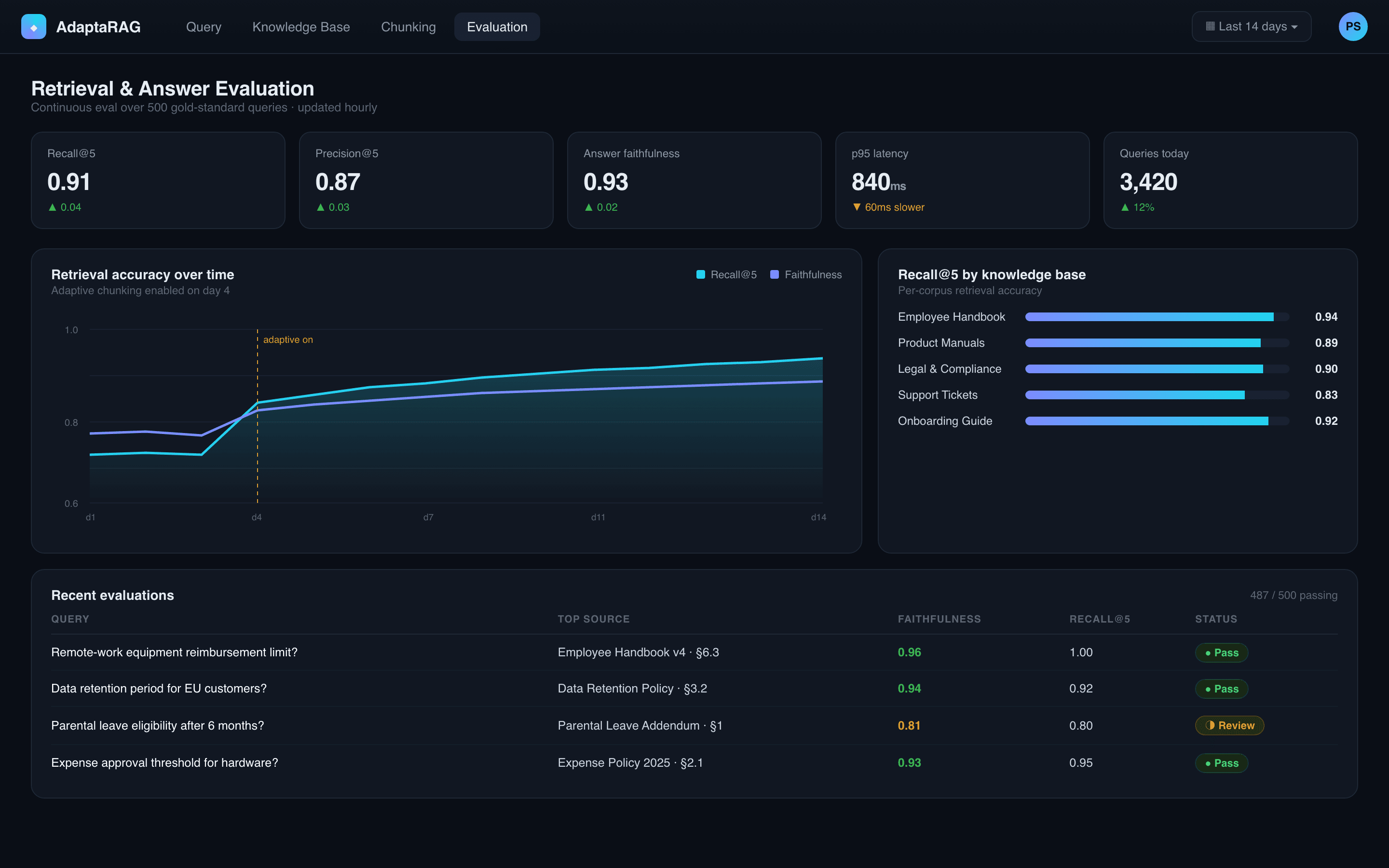Screen dimensions: 1389x868
Task: Sort by the RECALL@5 column header
Action: [1100, 619]
